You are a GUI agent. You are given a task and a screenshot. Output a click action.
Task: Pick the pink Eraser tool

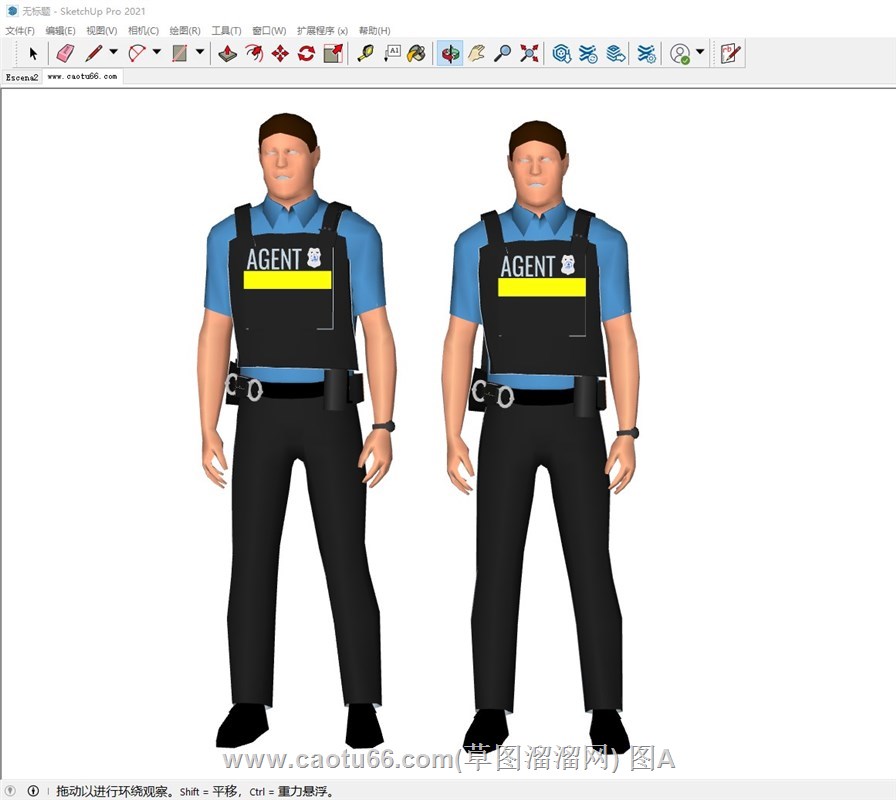click(65, 53)
